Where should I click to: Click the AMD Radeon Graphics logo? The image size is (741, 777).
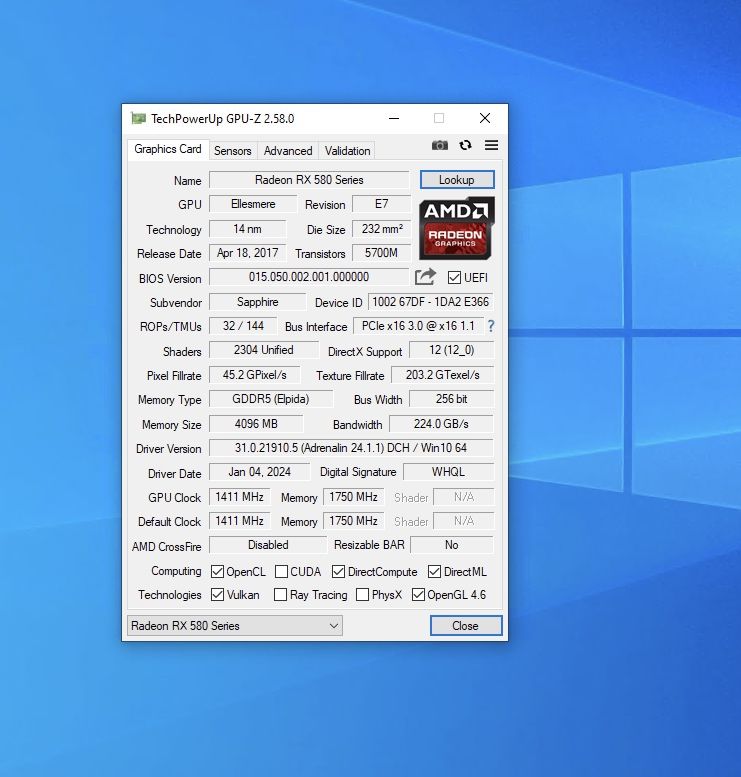456,228
